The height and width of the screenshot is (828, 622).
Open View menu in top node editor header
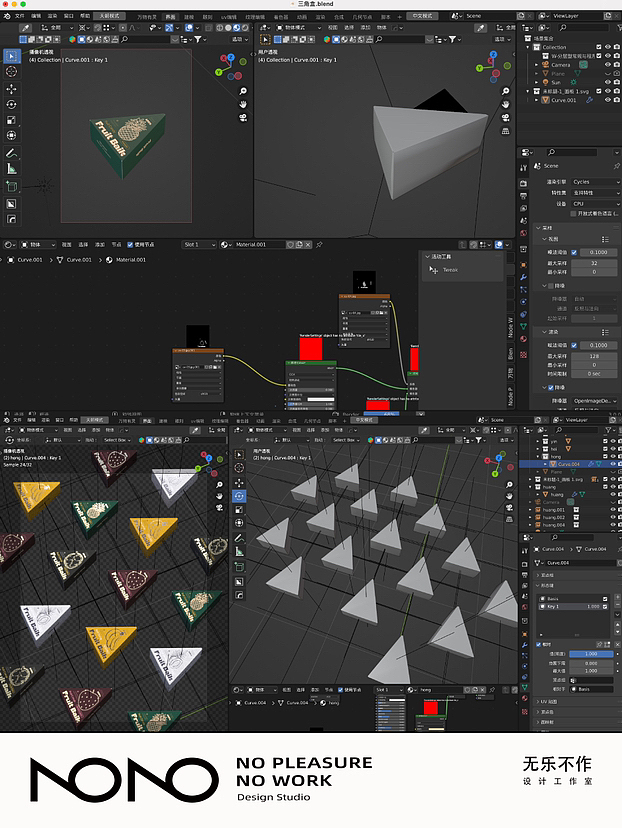67,244
